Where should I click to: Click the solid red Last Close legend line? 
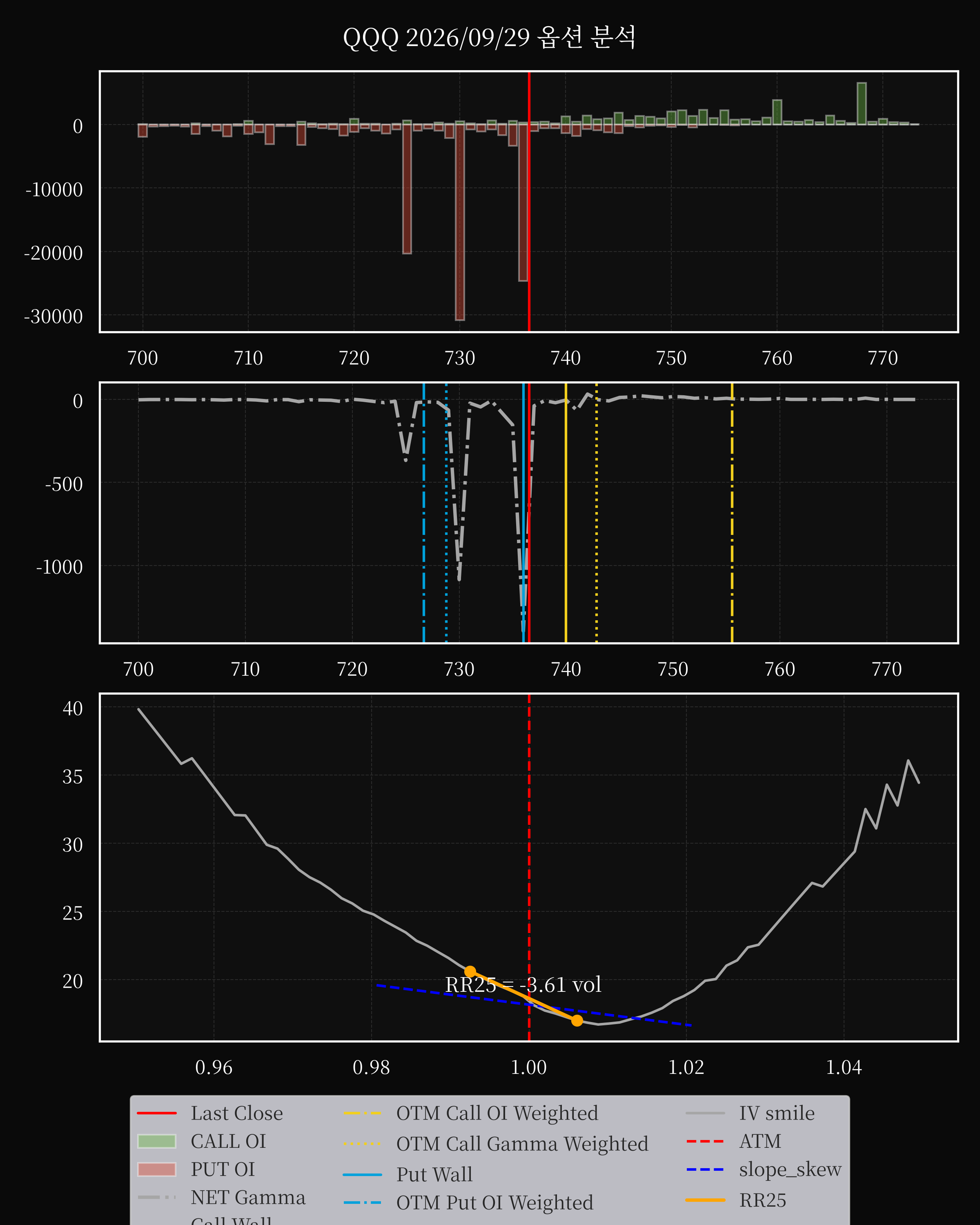tap(157, 1113)
